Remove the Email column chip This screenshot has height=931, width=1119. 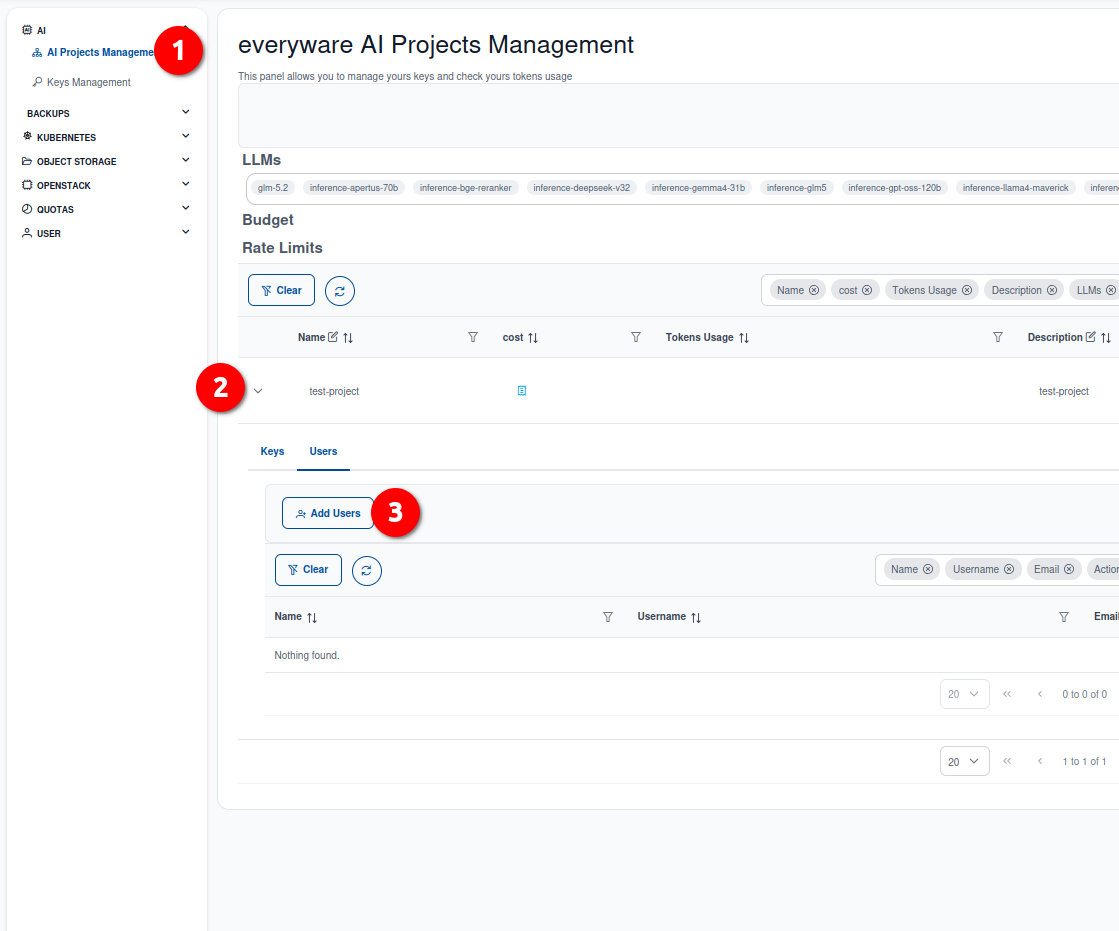1069,569
